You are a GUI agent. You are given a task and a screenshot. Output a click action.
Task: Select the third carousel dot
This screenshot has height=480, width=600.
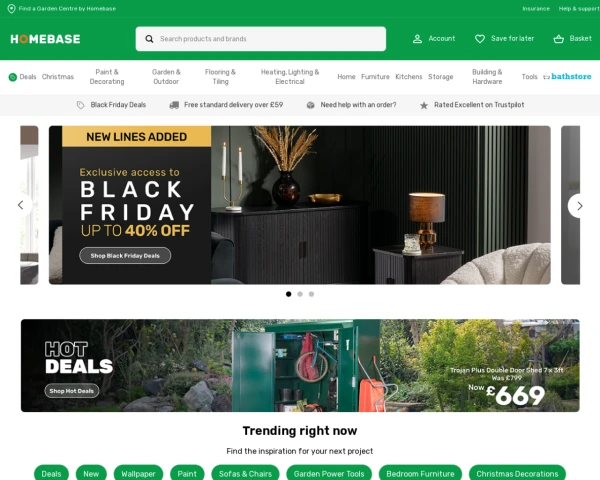point(311,294)
